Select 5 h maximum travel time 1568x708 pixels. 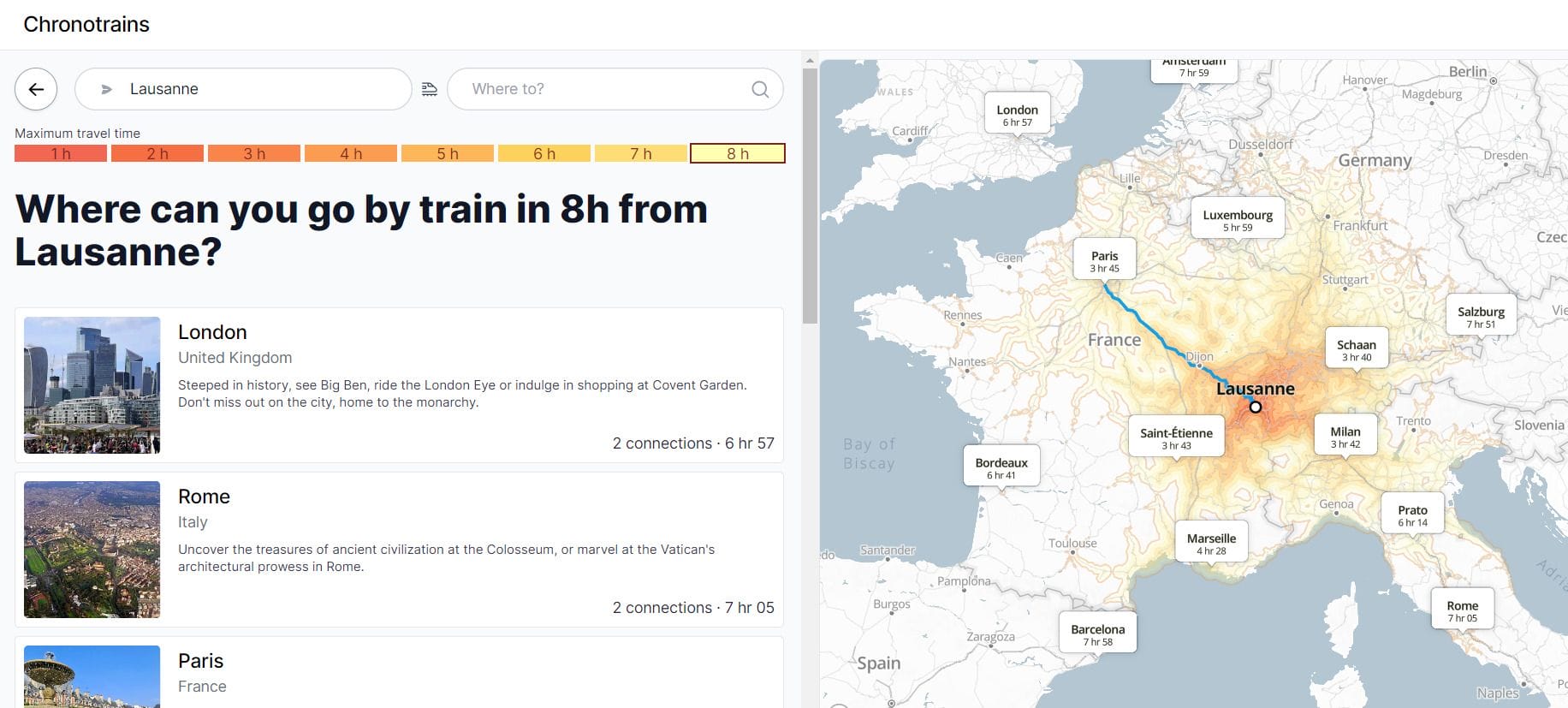click(448, 153)
